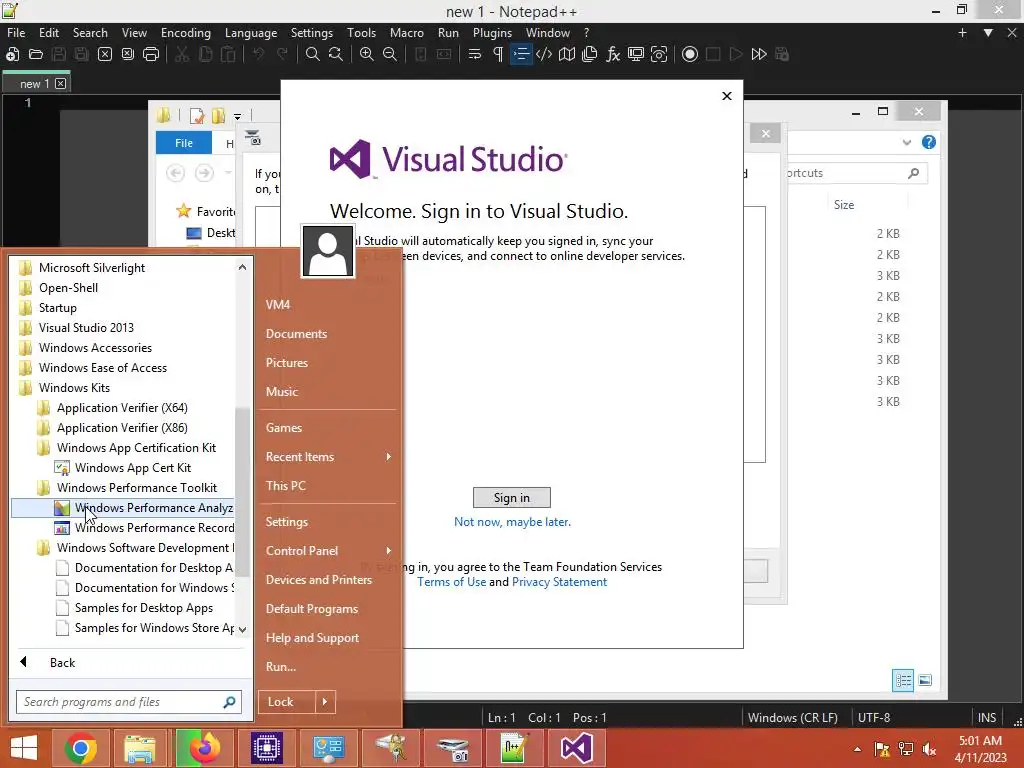Click the Print icon in Notepad++ toolbar
Viewport: 1024px width, 768px height.
(151, 54)
